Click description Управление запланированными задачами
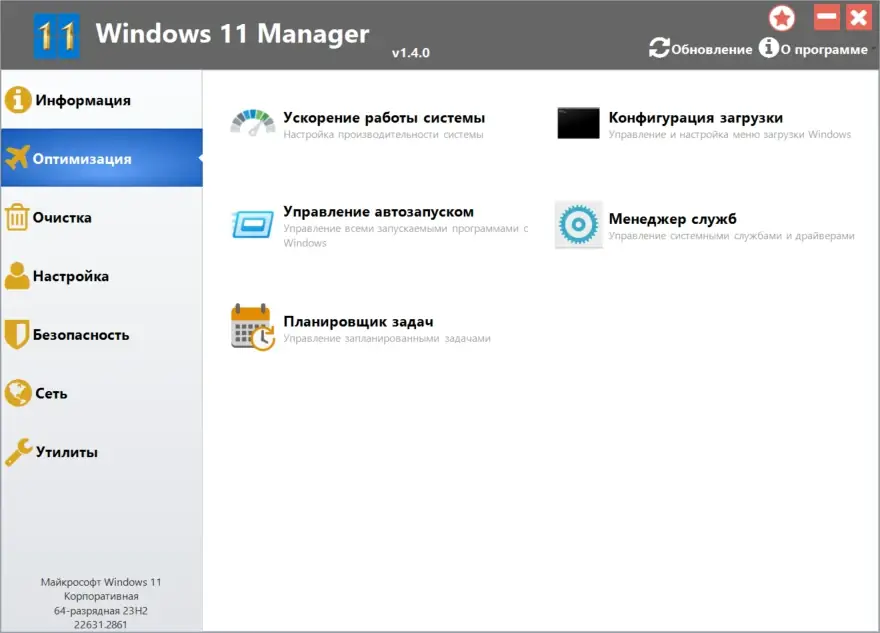This screenshot has height=633, width=880. pos(387,338)
